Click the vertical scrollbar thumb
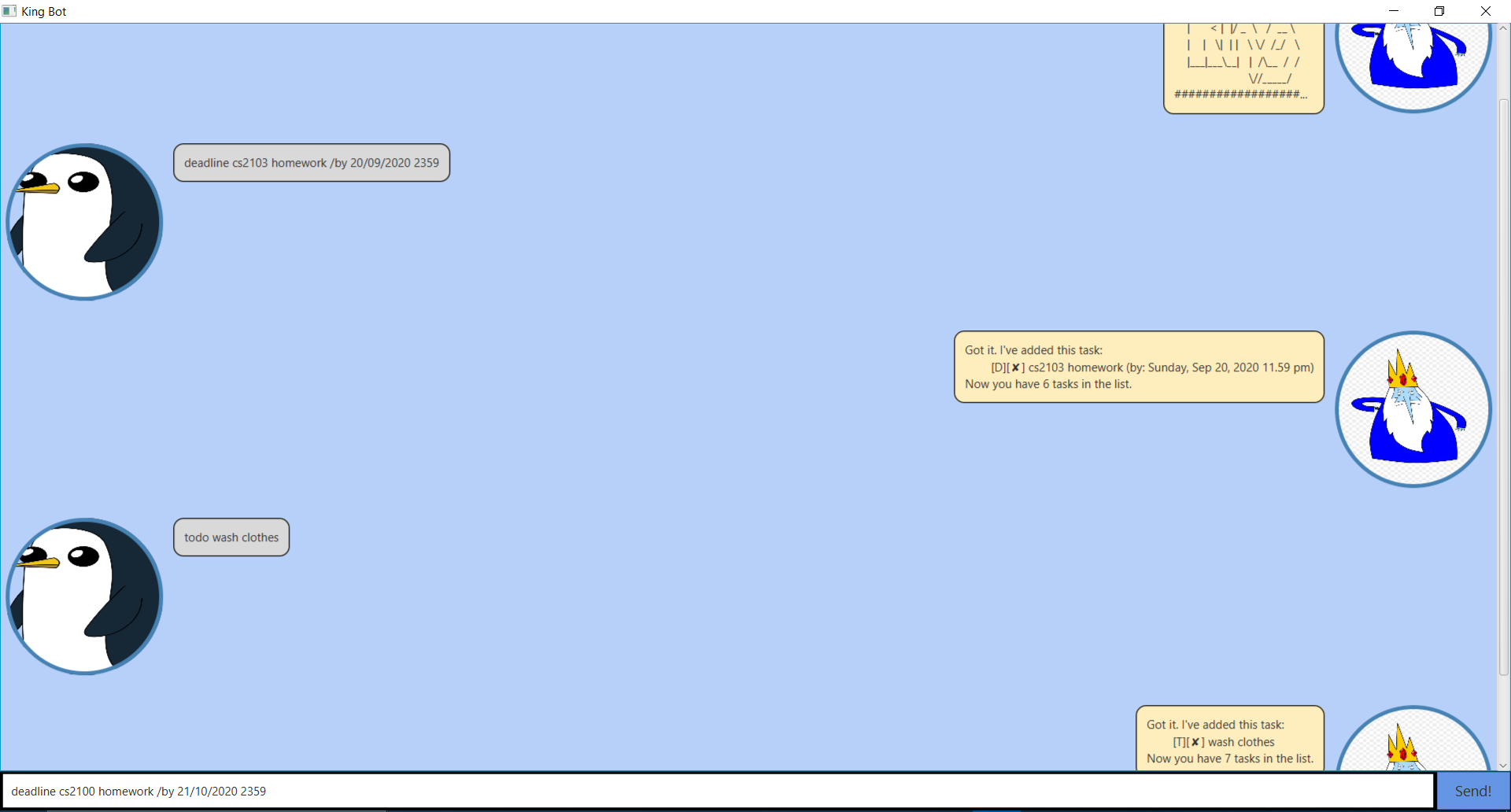1511x812 pixels. (x=1504, y=387)
